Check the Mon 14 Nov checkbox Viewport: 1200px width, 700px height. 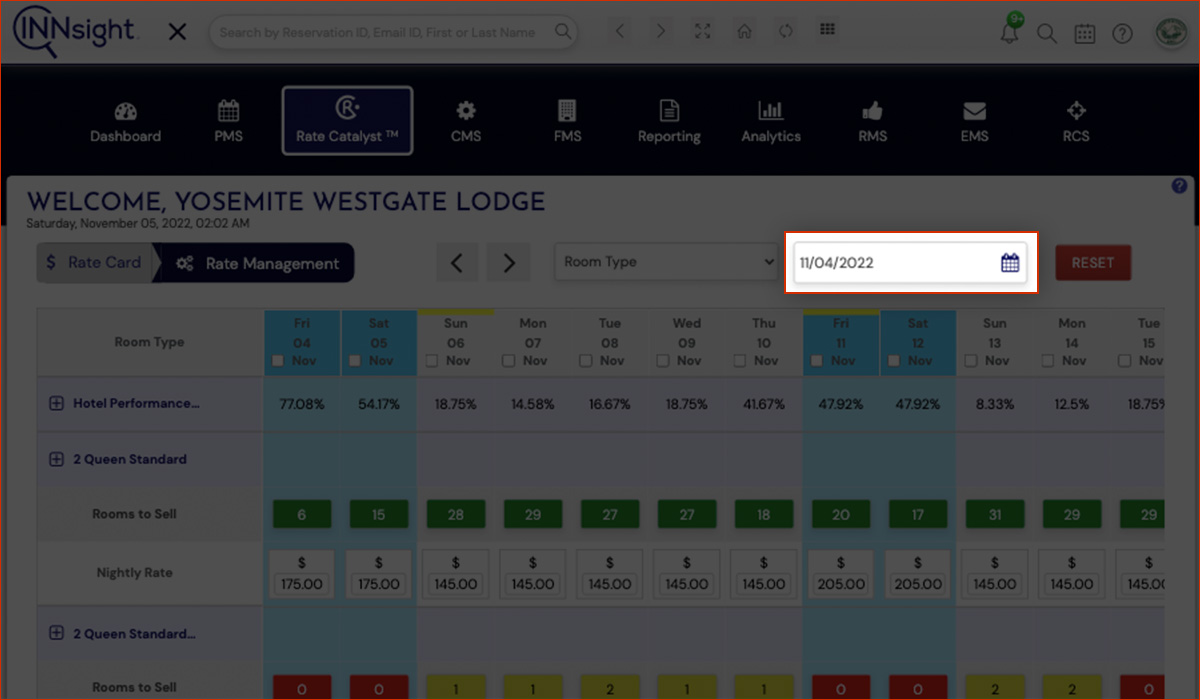pyautogui.click(x=1049, y=361)
